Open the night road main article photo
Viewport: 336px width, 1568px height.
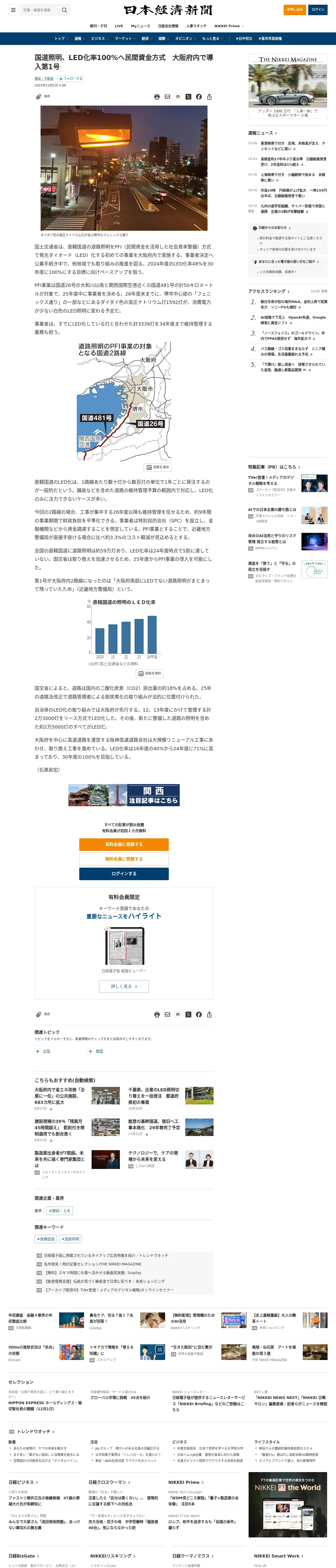tap(124, 168)
